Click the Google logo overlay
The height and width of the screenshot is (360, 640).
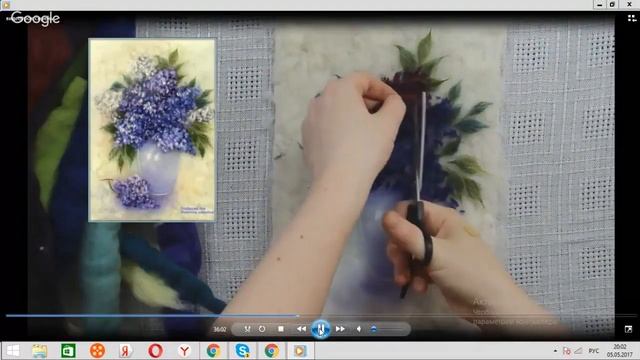click(x=35, y=19)
